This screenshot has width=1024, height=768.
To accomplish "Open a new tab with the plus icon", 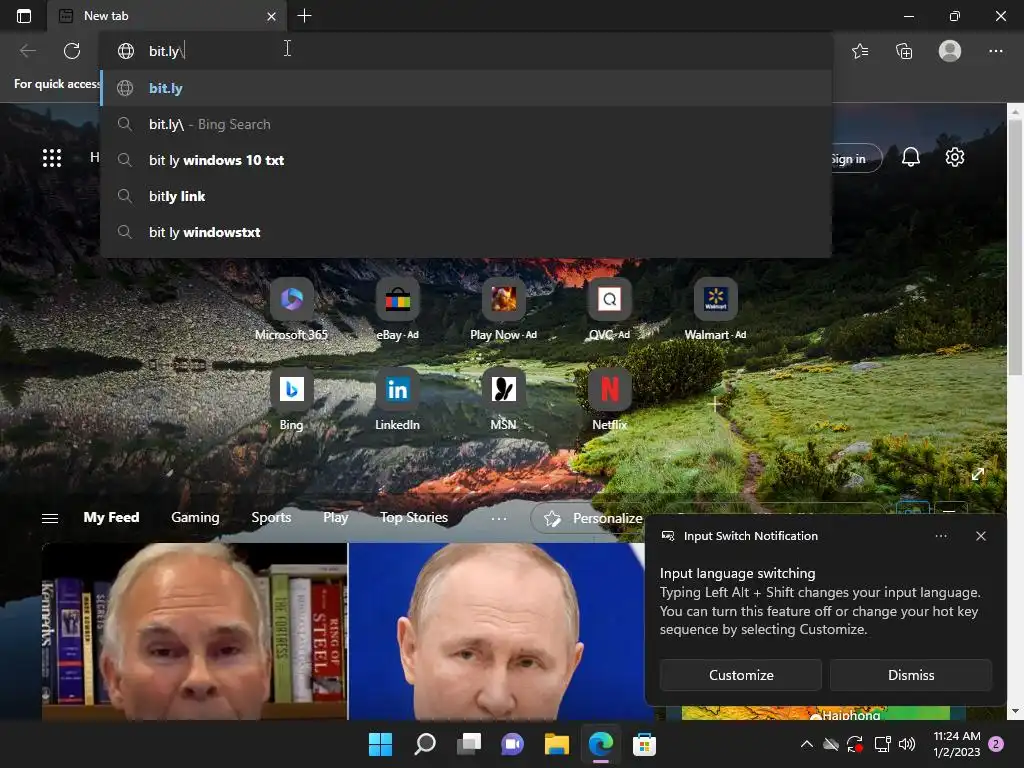I will click(304, 16).
